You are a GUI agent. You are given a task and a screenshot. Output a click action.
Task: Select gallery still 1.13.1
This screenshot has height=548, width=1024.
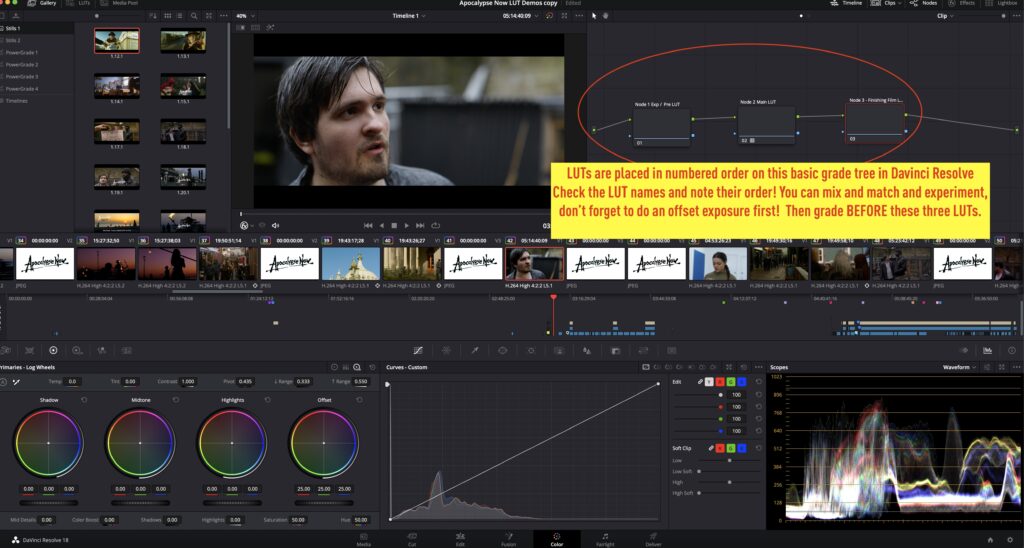184,40
